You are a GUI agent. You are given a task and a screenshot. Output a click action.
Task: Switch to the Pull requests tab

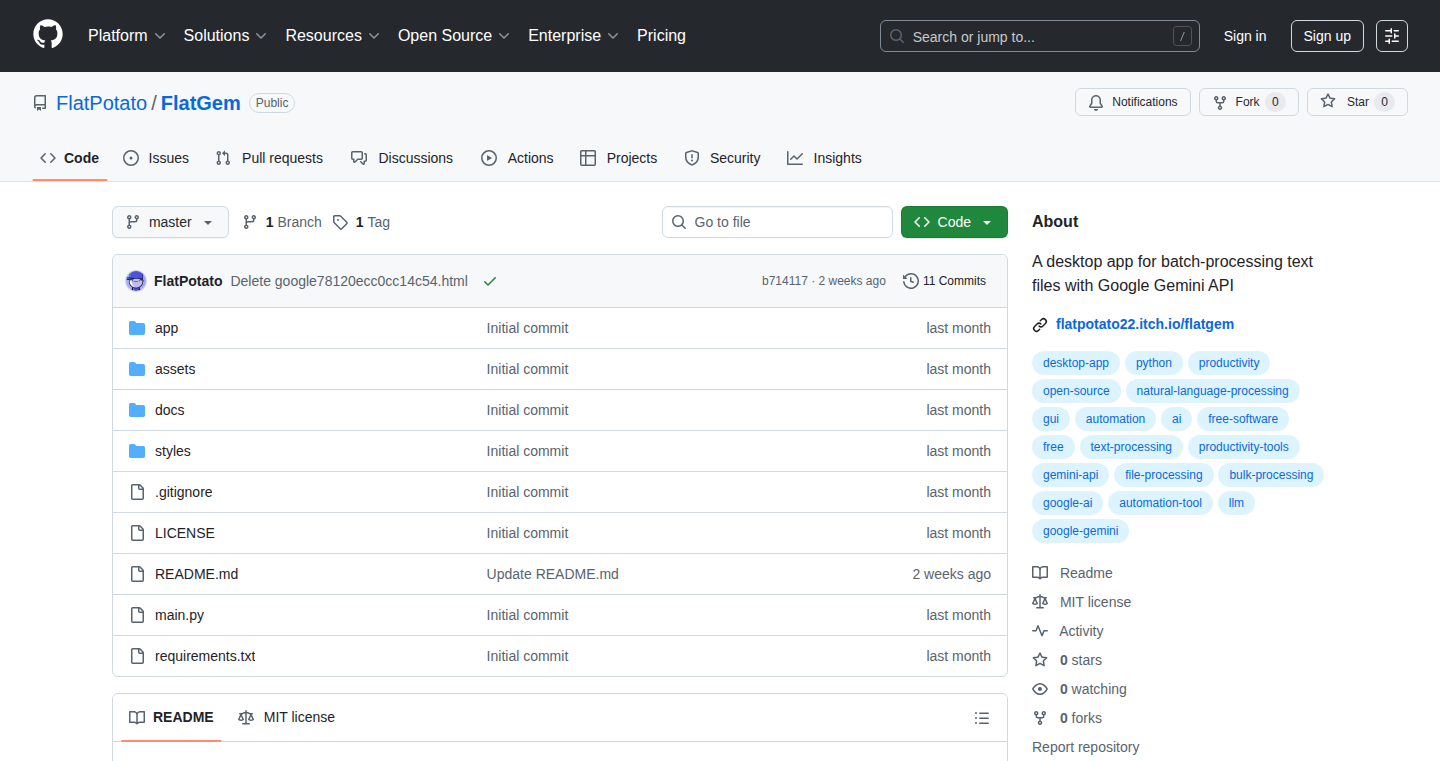(x=270, y=158)
